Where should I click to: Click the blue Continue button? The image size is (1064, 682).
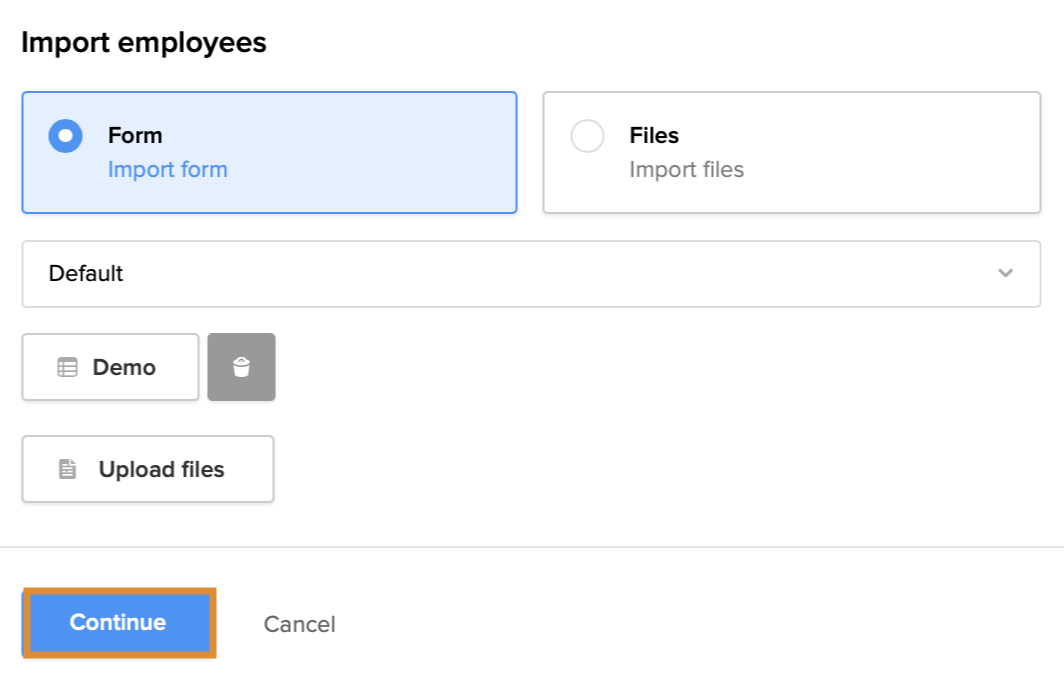coord(118,623)
